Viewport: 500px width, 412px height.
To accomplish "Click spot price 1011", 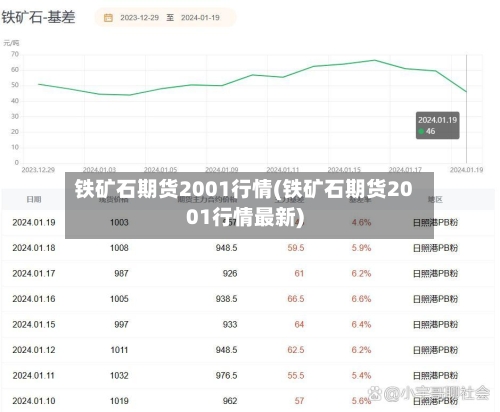I will 119,350.
